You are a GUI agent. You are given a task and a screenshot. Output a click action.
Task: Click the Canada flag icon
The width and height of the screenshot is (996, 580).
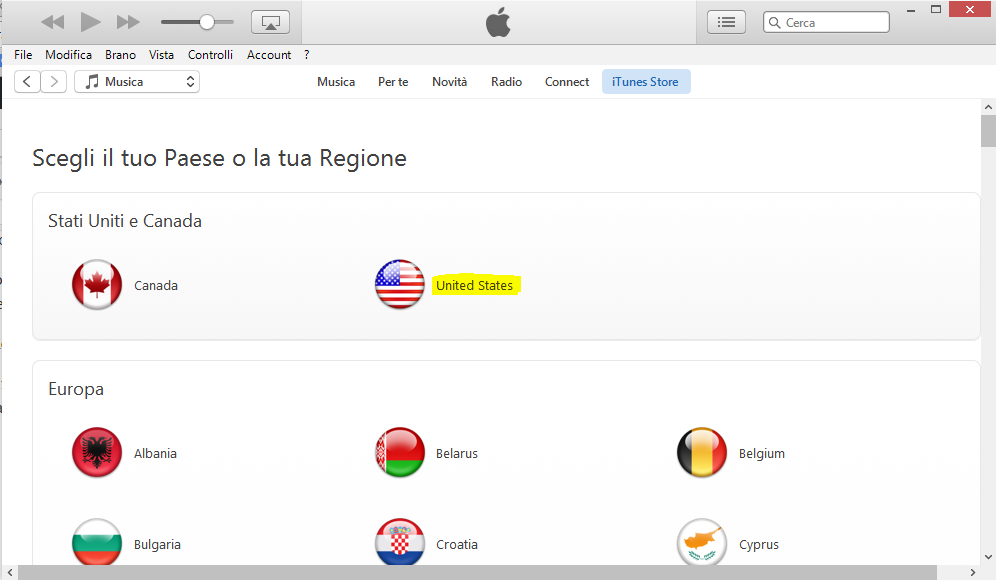(x=97, y=285)
